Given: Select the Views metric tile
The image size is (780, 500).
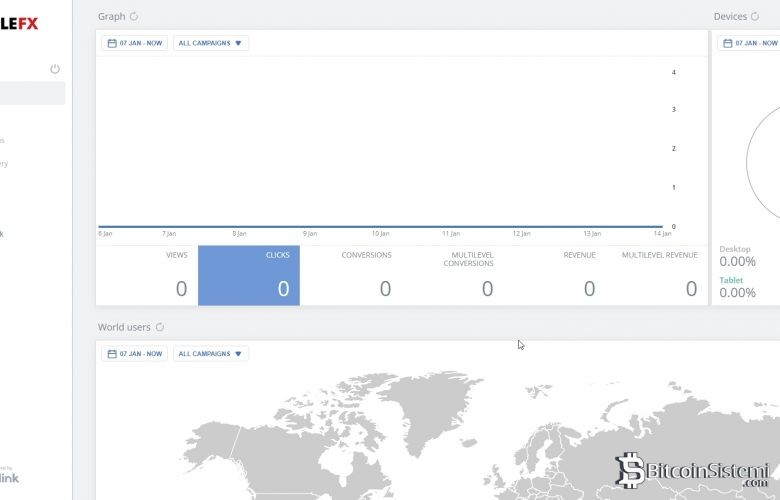Looking at the screenshot, I should click(147, 275).
